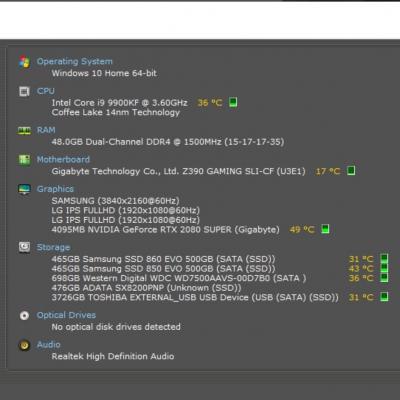Open the Graphics section link
400x400 pixels.
(x=55, y=189)
